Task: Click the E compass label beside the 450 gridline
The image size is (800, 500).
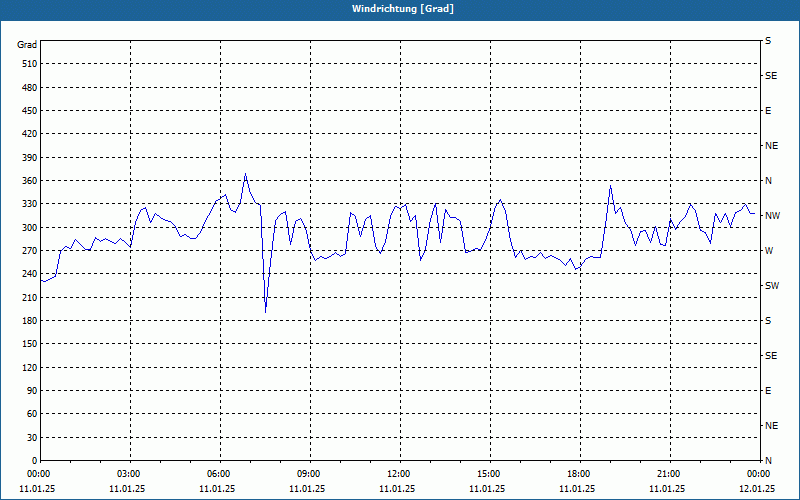Action: [768, 111]
